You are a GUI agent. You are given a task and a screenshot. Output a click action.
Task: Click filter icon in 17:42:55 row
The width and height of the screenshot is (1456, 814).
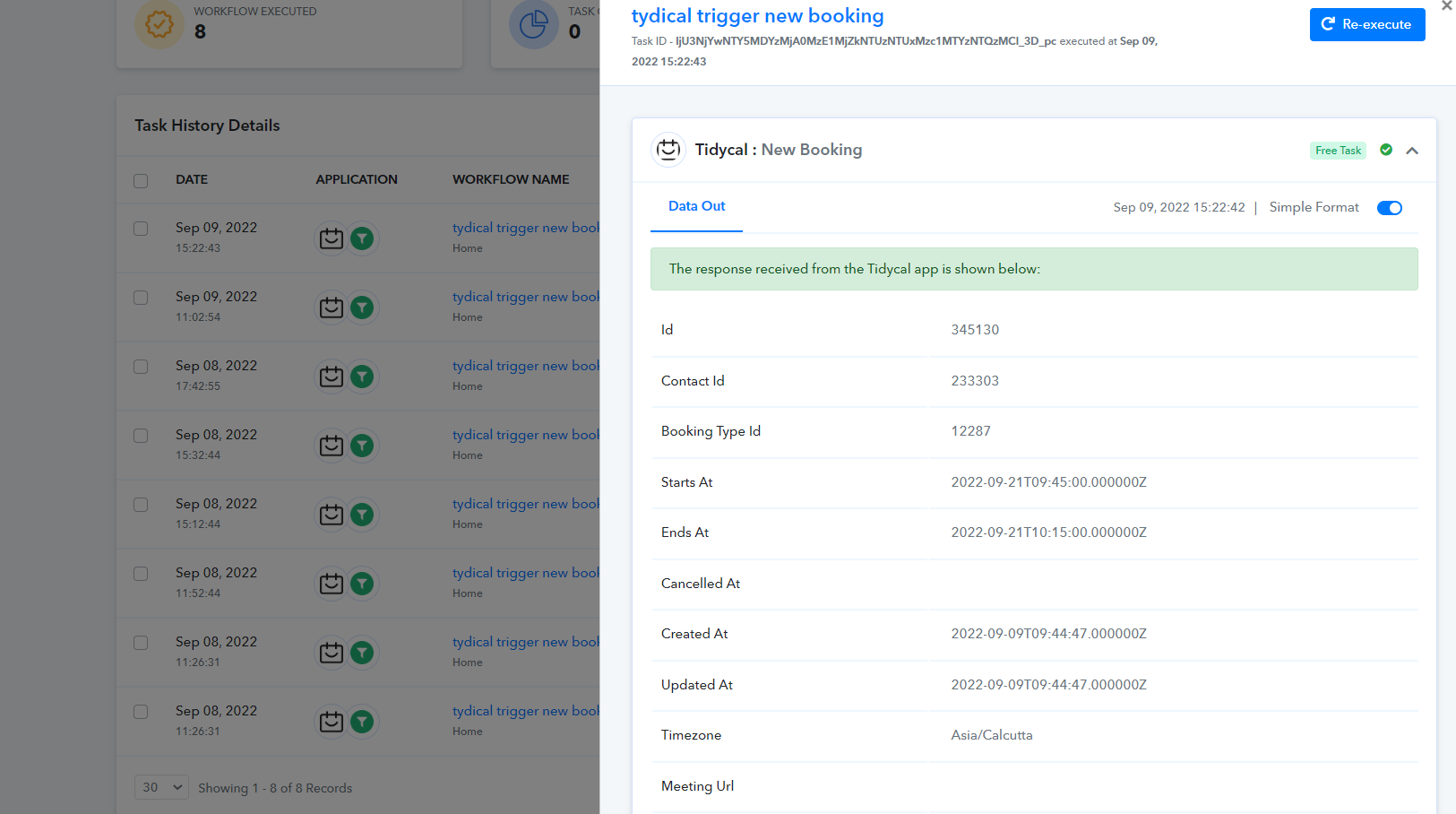coord(362,377)
